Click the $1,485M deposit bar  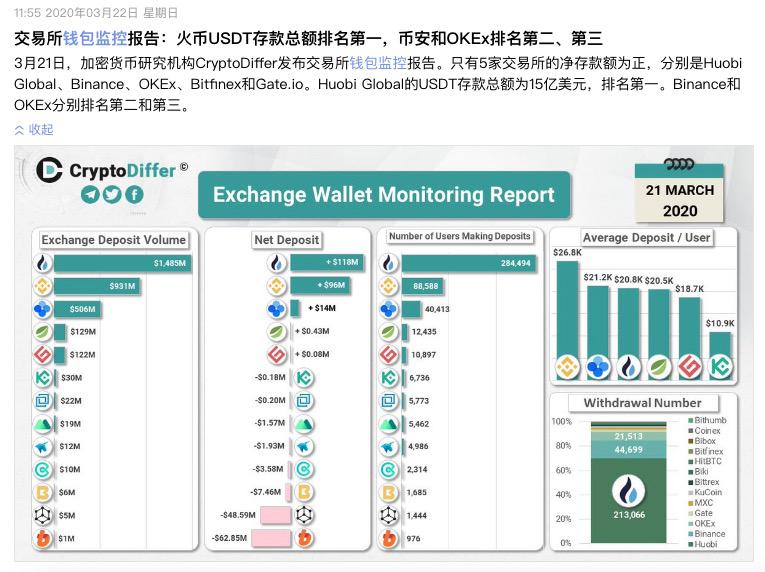pos(123,263)
